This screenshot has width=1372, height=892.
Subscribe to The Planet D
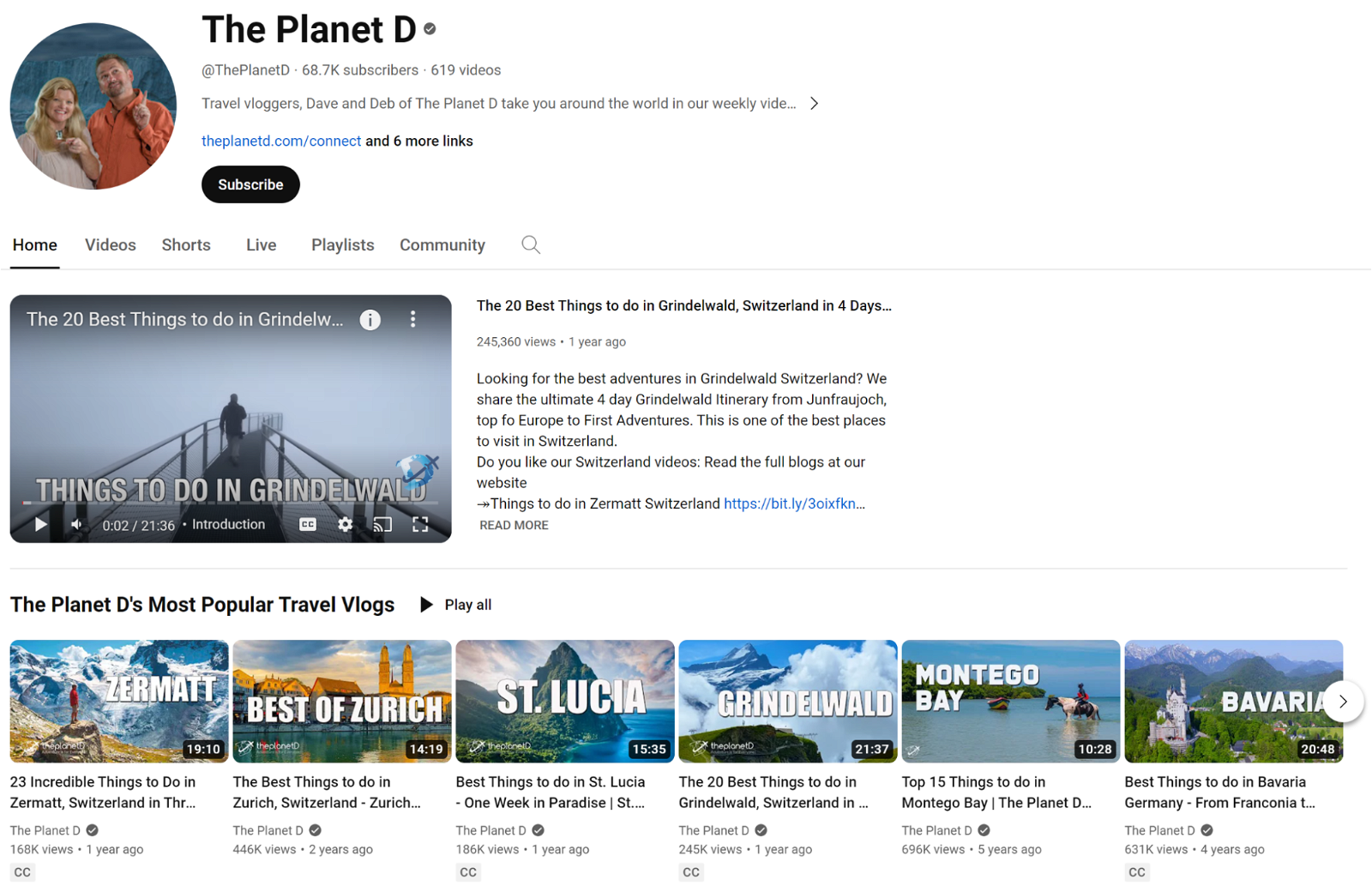pyautogui.click(x=250, y=184)
